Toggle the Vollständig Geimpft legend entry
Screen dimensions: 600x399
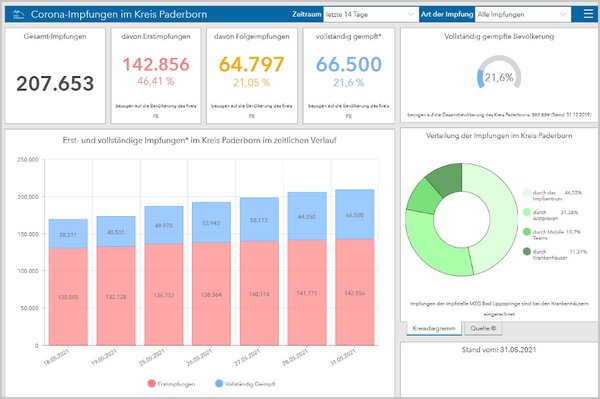point(245,383)
